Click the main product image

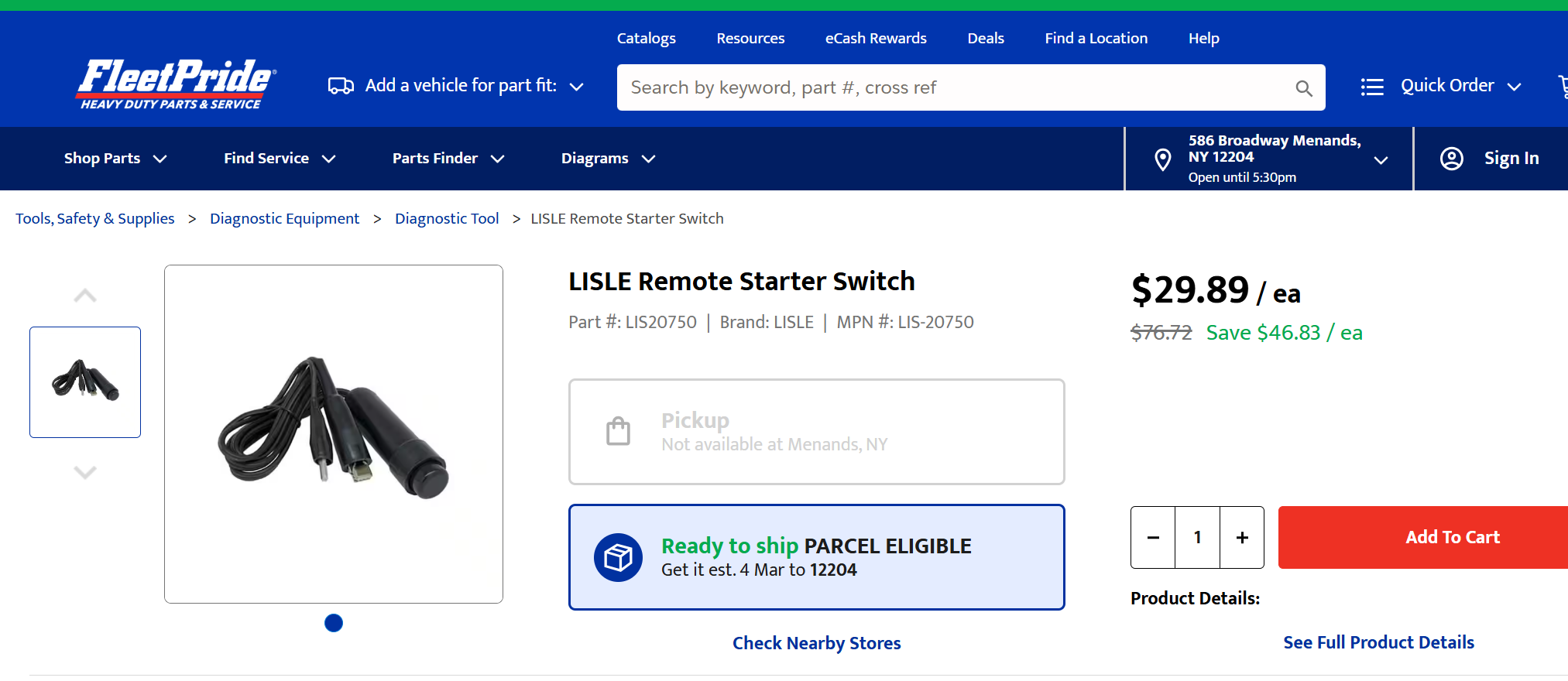[334, 434]
